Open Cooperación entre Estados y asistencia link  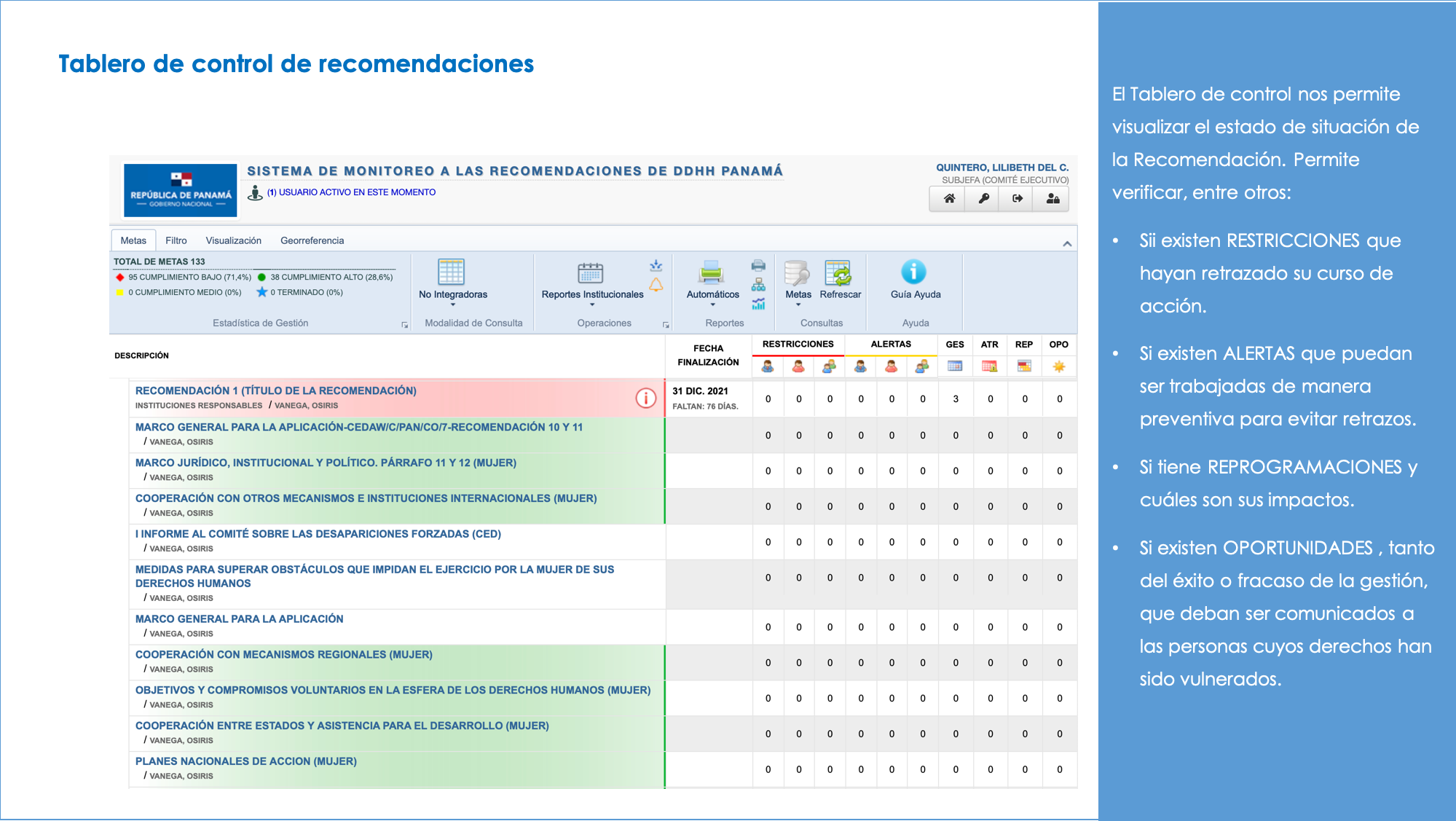coord(342,726)
